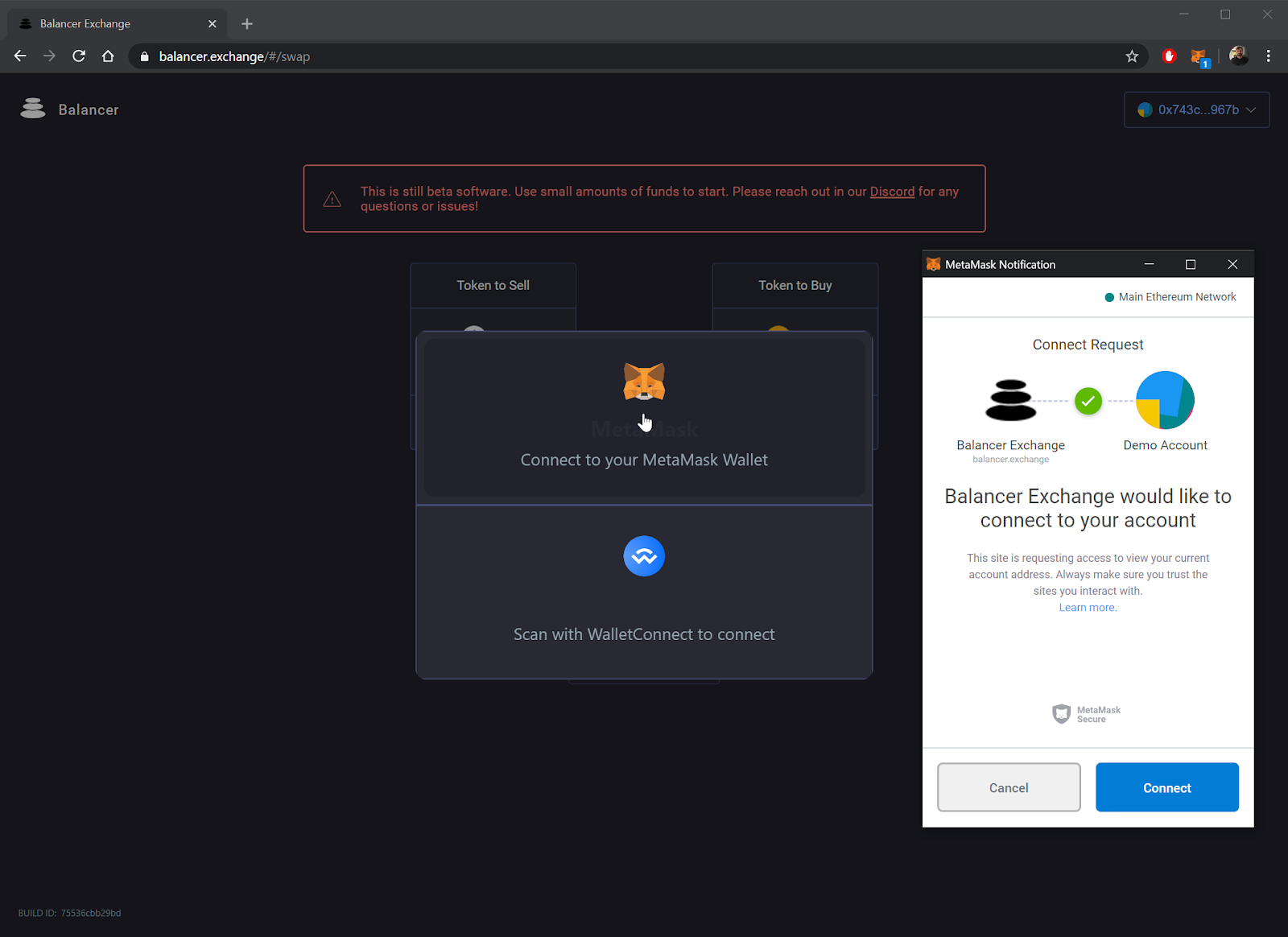Screen dimensions: 1288x937
Task: Close the MetaMask Notification window
Action: click(x=1232, y=264)
